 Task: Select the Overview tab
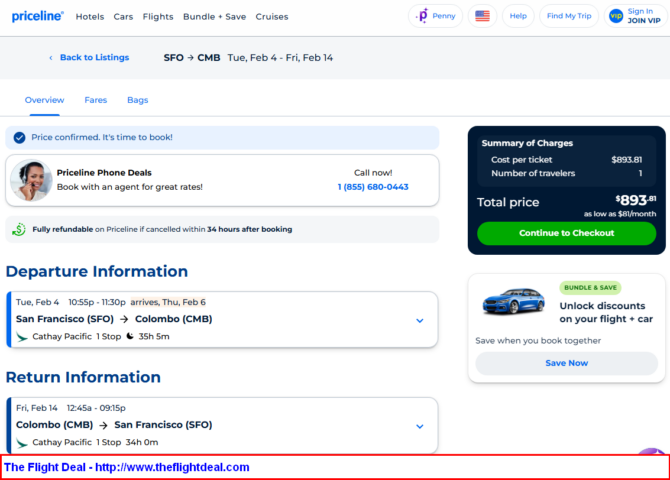click(x=44, y=100)
